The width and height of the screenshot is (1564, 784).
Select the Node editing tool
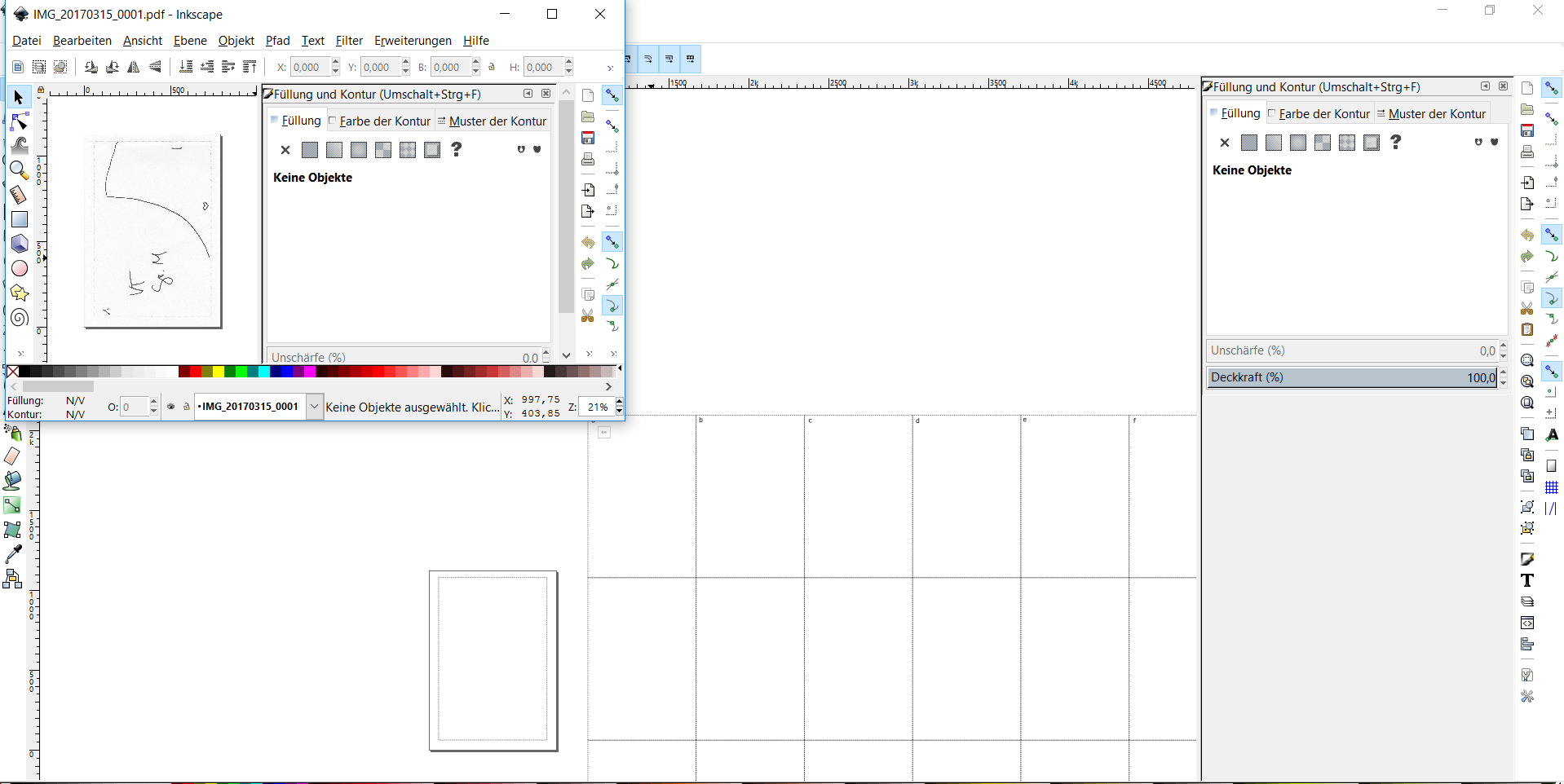pos(20,122)
